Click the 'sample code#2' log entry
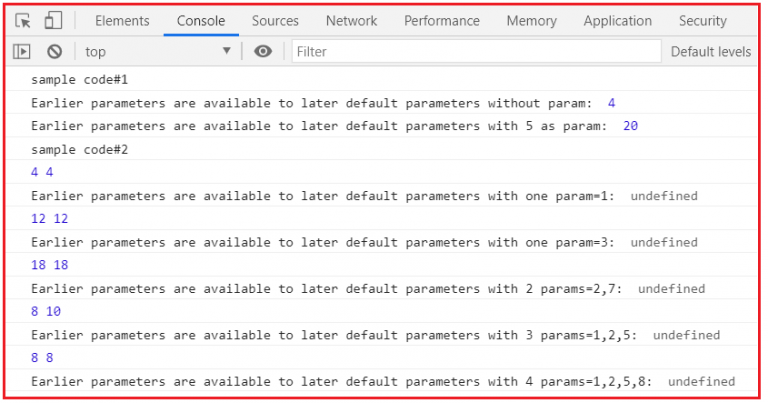Screen dimensions: 768x403 (x=80, y=149)
